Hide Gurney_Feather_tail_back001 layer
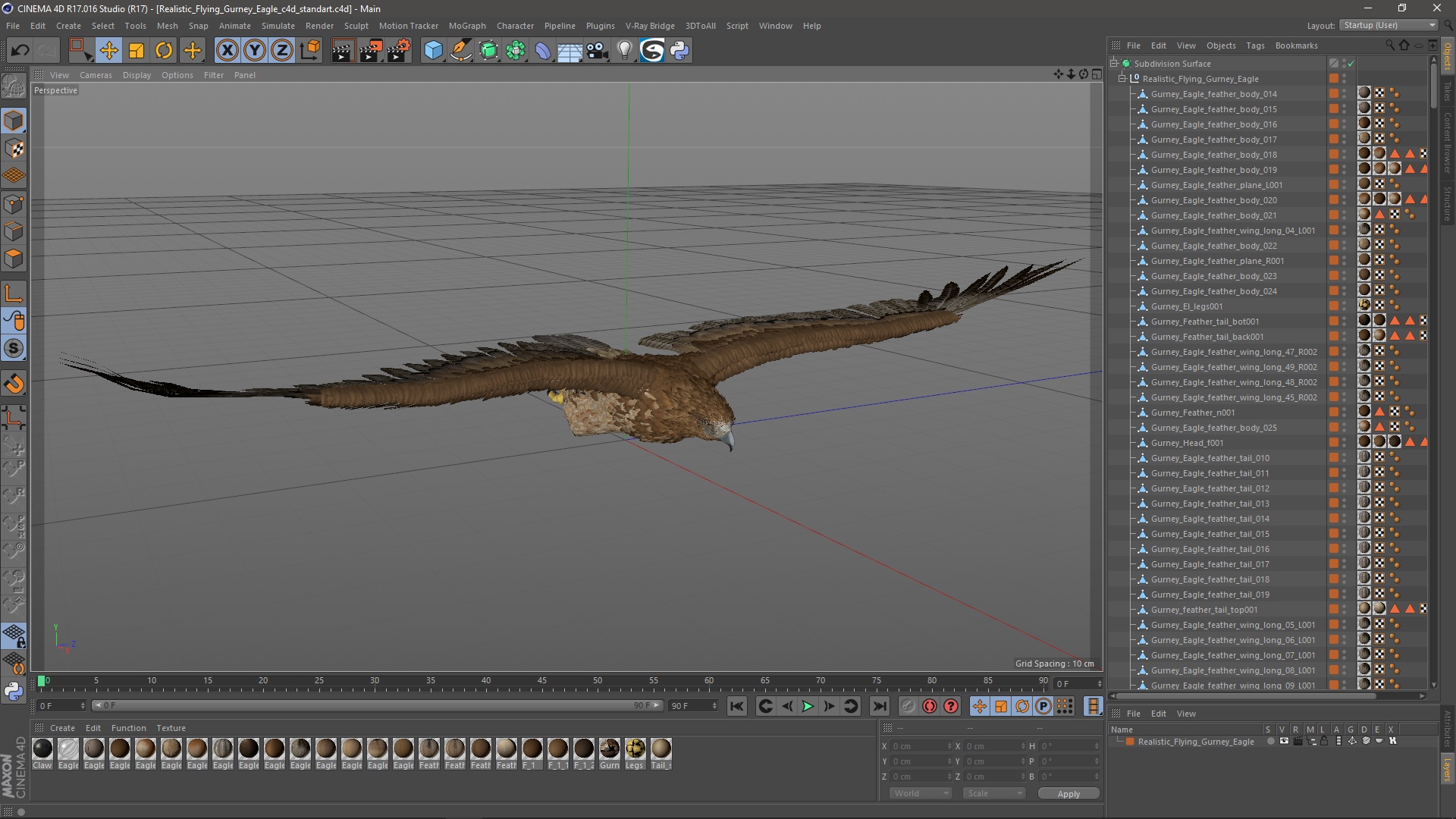The height and width of the screenshot is (819, 1456). tap(1345, 334)
